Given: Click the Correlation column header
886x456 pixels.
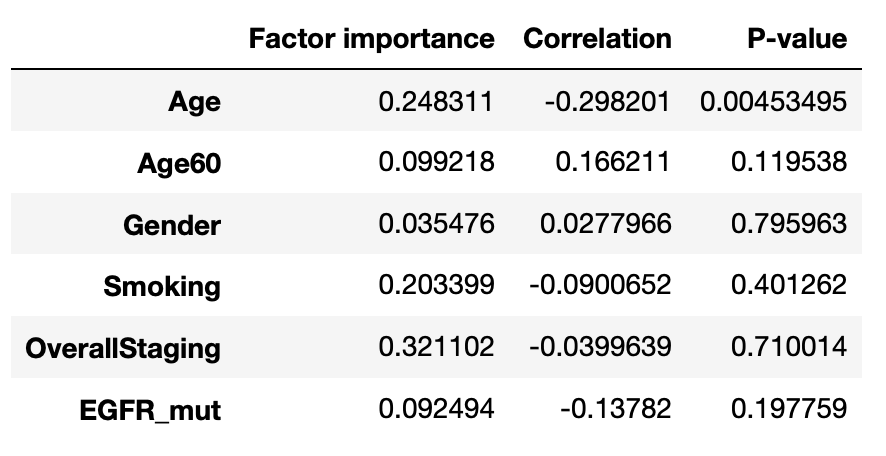Looking at the screenshot, I should point(597,39).
